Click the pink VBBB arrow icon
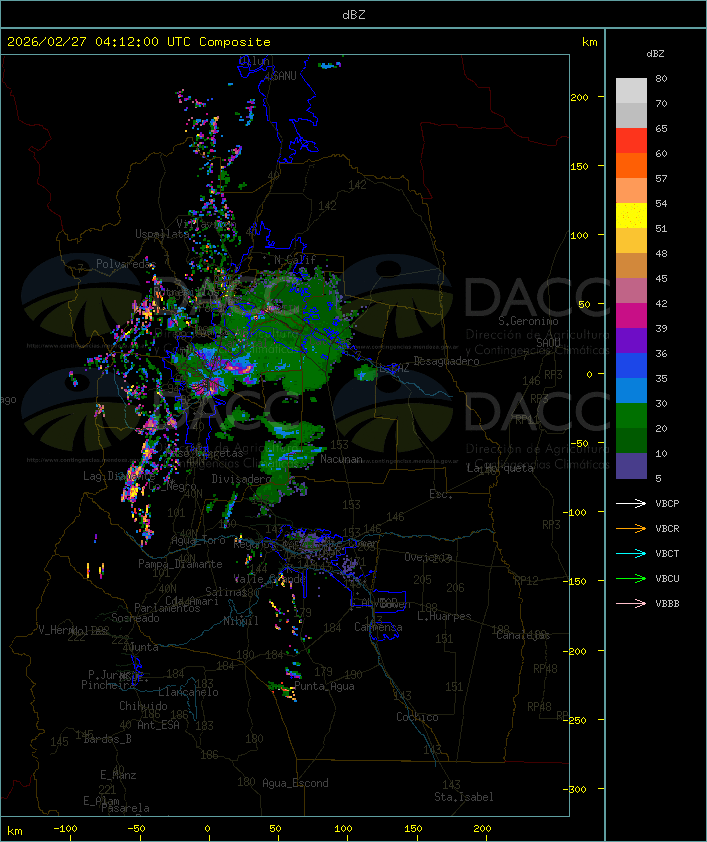 pyautogui.click(x=631, y=604)
